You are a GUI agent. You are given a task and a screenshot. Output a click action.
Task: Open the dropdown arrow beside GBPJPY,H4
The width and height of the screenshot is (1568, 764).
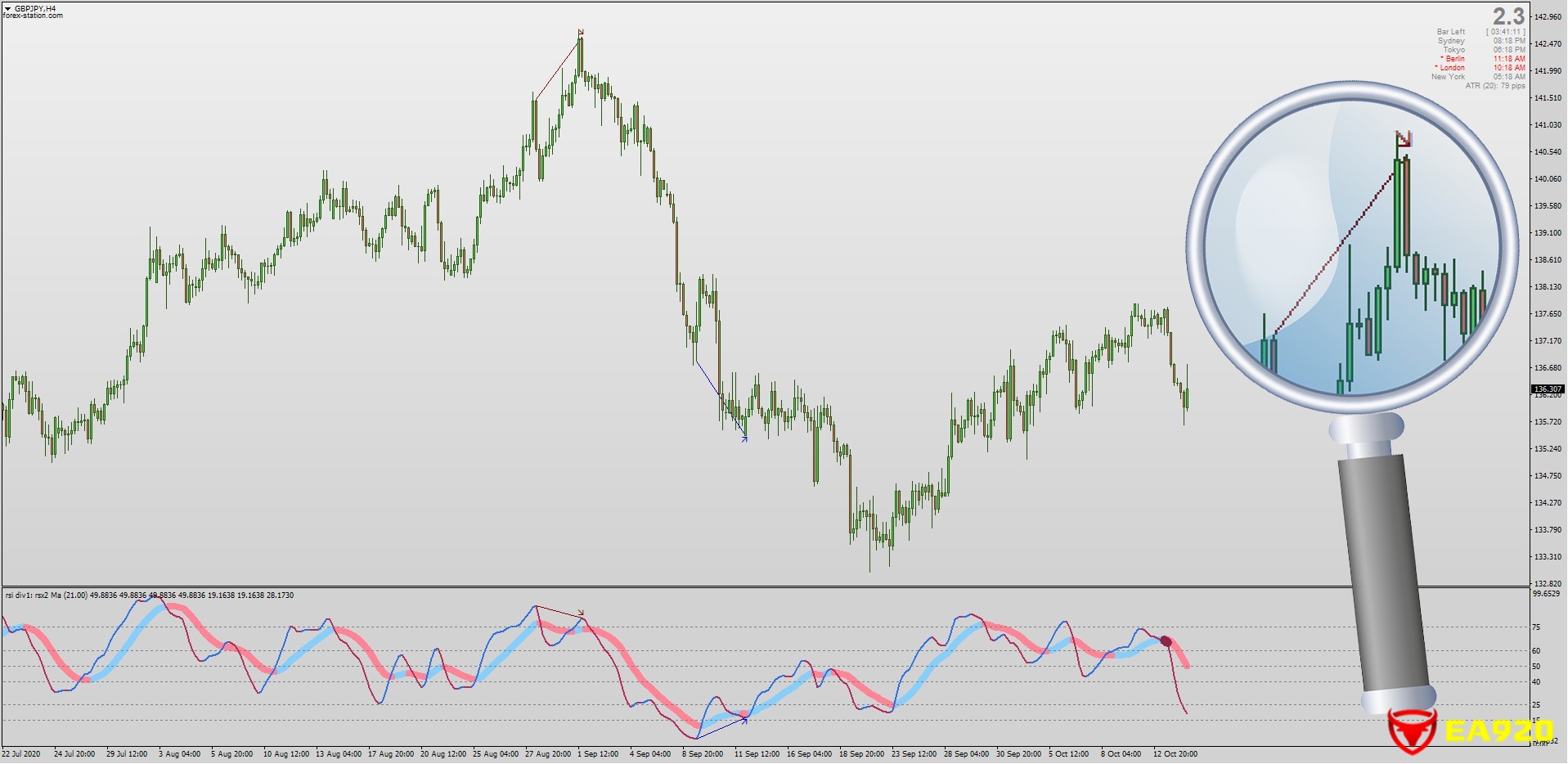click(8, 8)
